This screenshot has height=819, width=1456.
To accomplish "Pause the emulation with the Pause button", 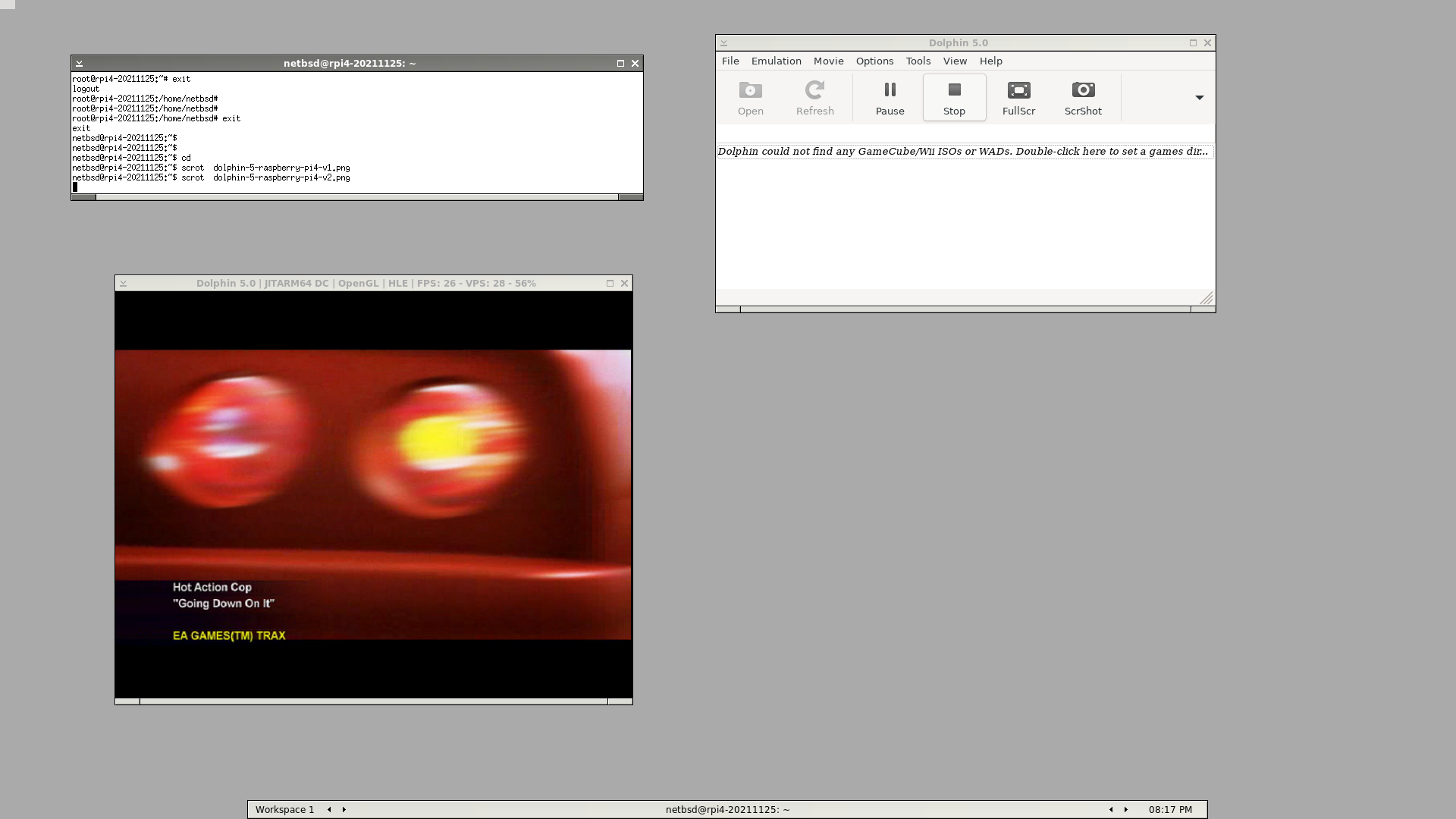I will click(890, 98).
